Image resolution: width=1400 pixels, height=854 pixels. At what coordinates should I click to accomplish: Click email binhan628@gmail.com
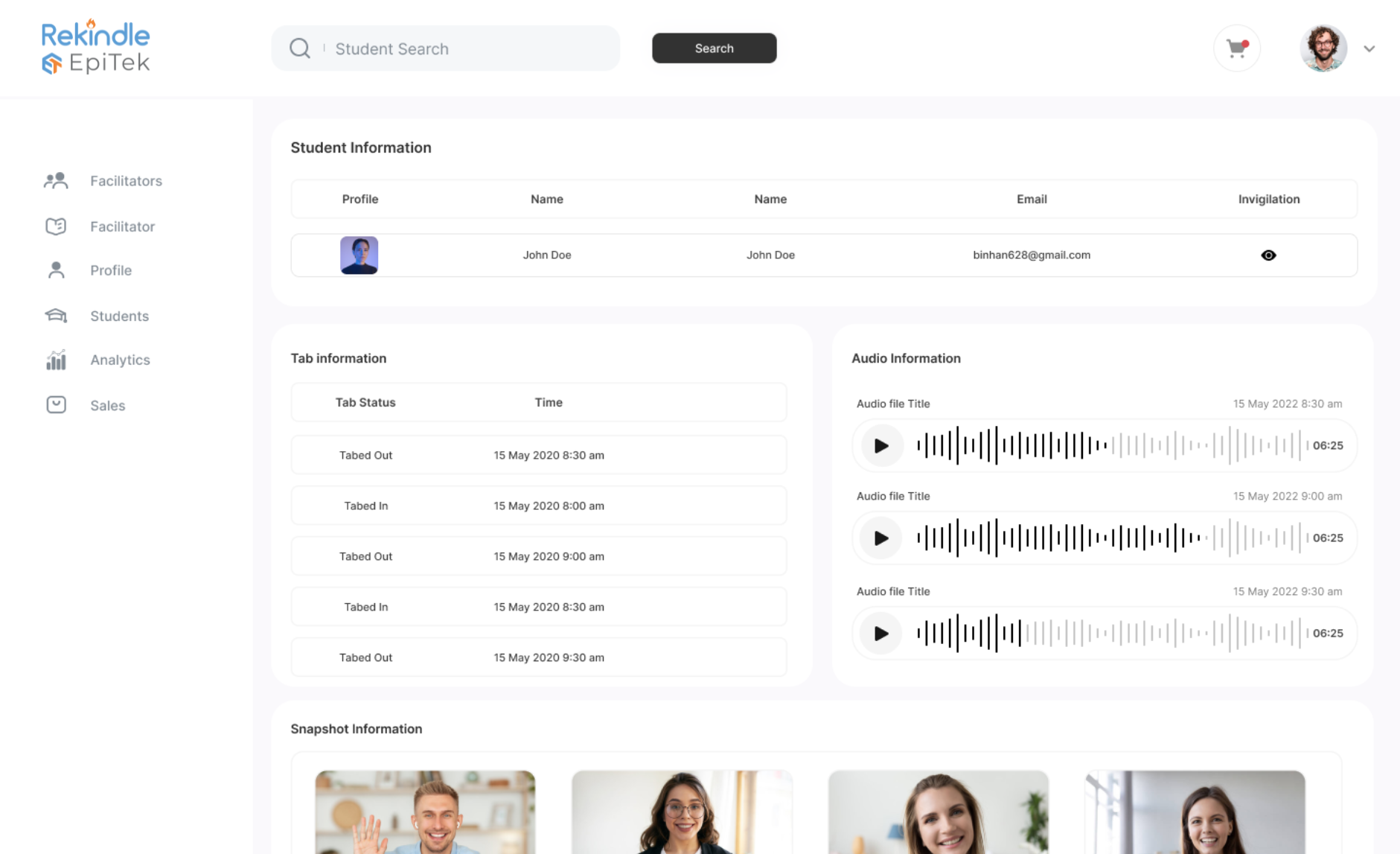pos(1031,255)
